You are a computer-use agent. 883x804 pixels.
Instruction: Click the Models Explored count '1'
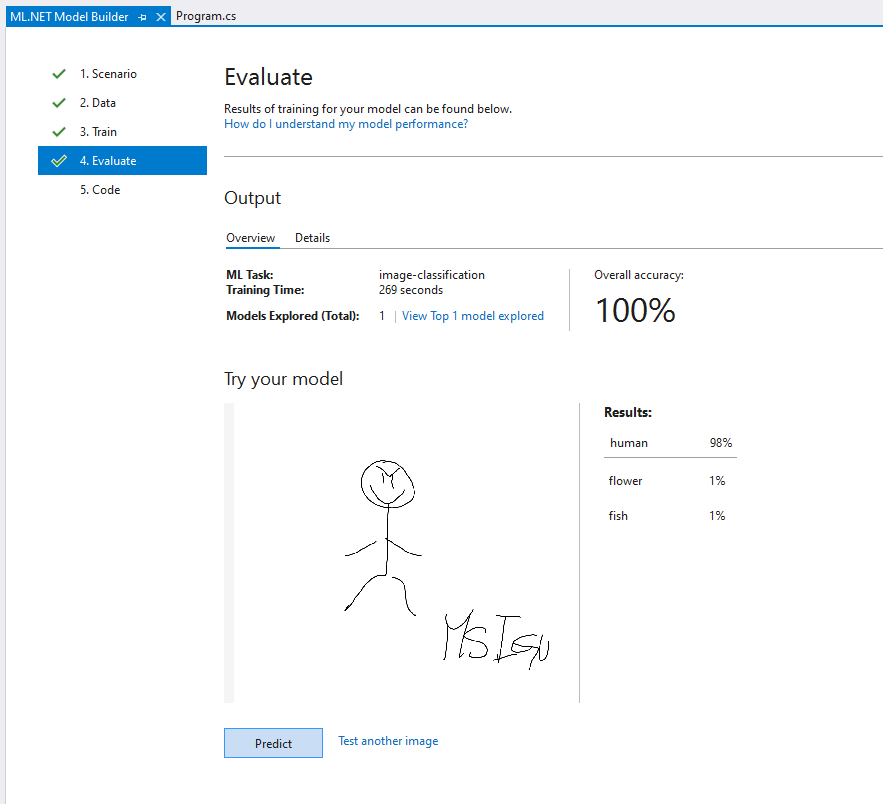382,316
